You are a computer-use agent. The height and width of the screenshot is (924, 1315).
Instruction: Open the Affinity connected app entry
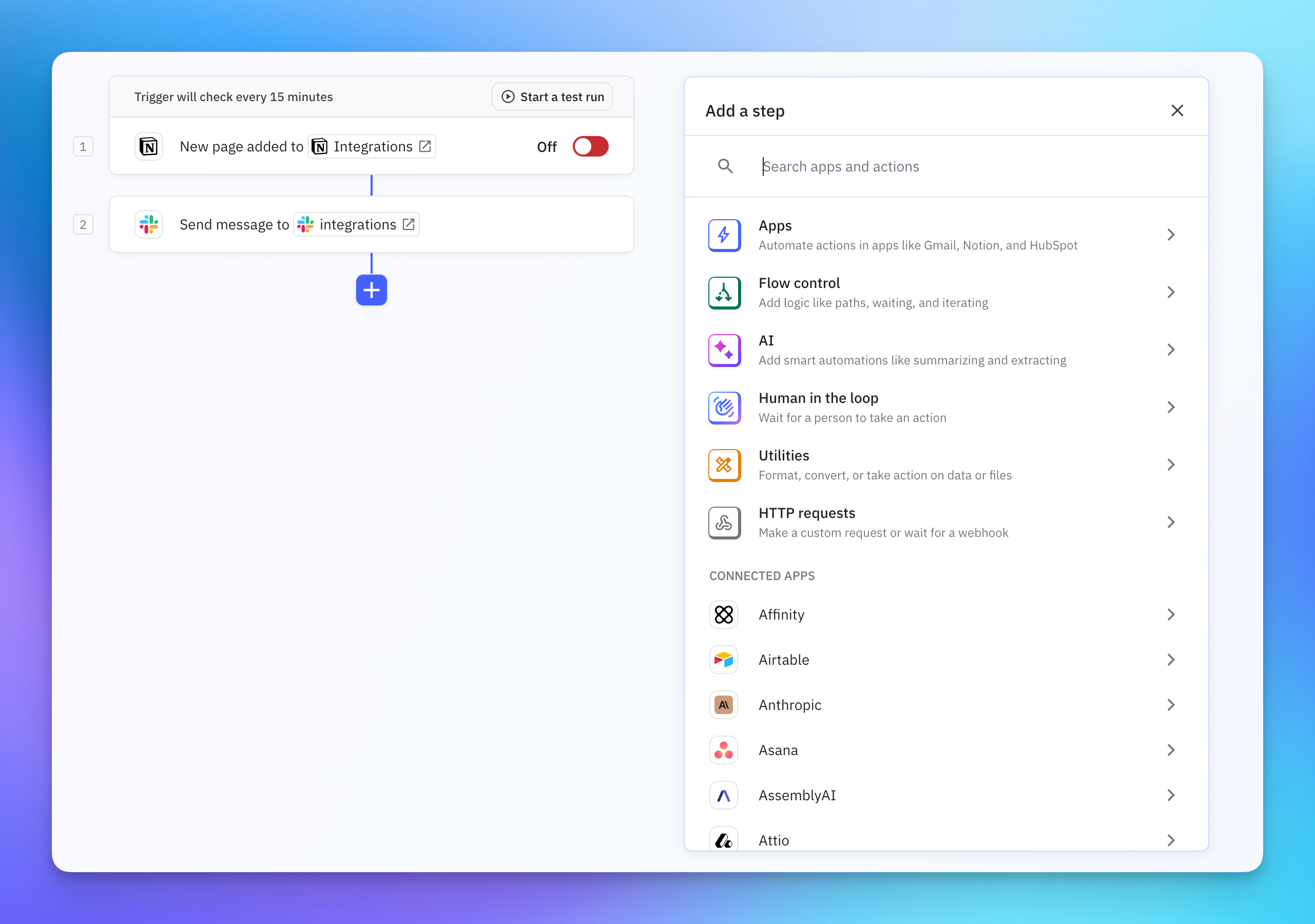[781, 614]
